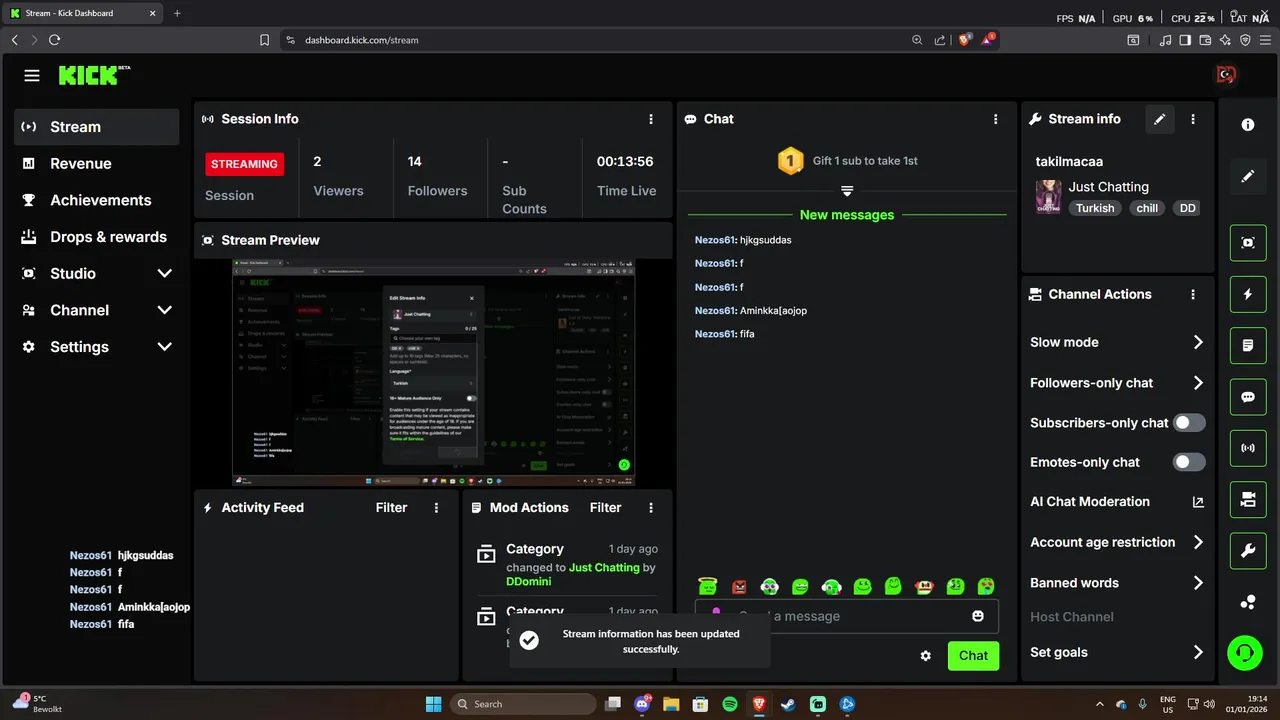Open Stream info three-dot menu
The height and width of the screenshot is (720, 1280).
[1193, 119]
